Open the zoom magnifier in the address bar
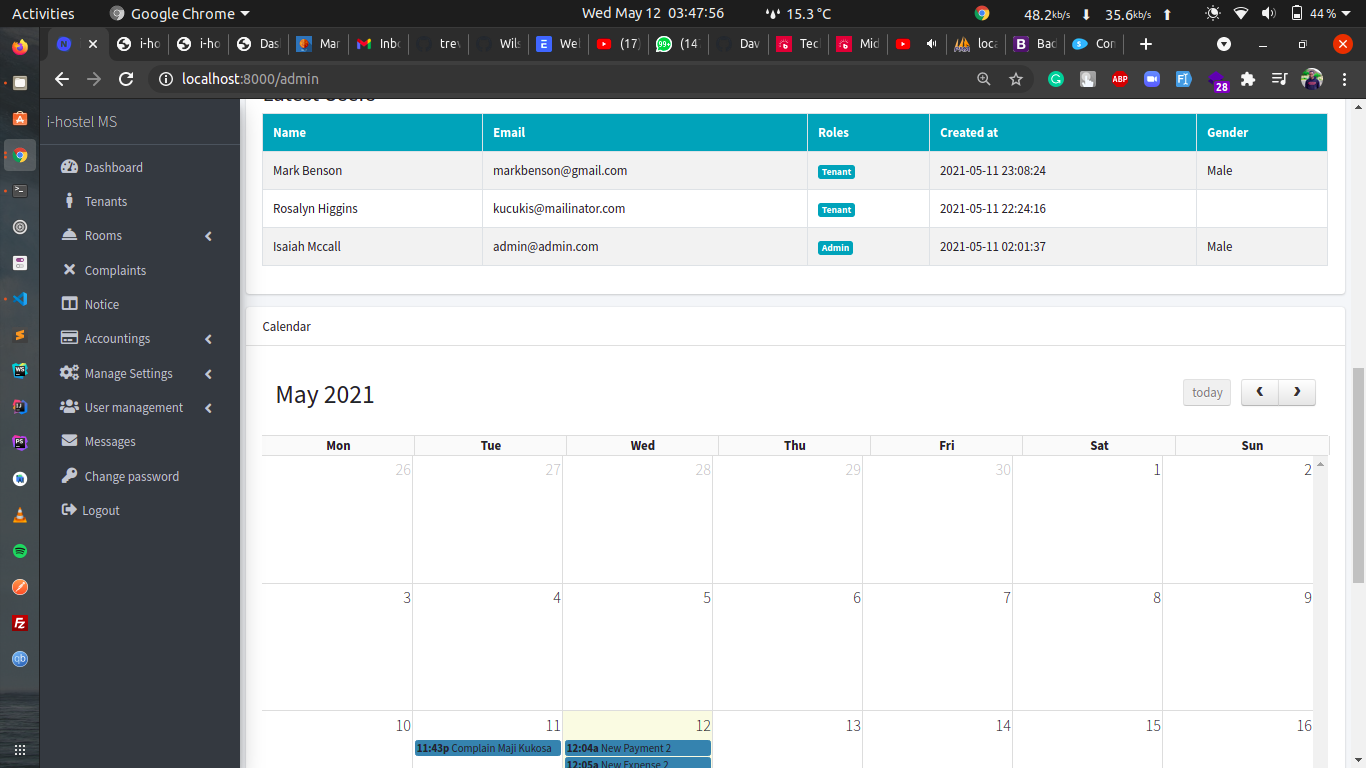 pyautogui.click(x=984, y=79)
